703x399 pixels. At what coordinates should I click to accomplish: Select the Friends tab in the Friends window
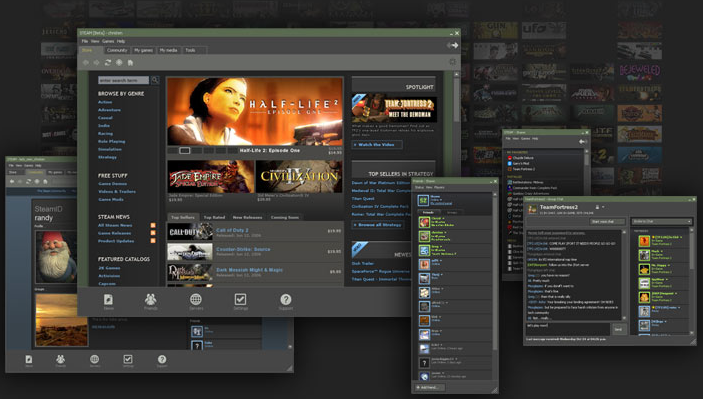(x=428, y=212)
